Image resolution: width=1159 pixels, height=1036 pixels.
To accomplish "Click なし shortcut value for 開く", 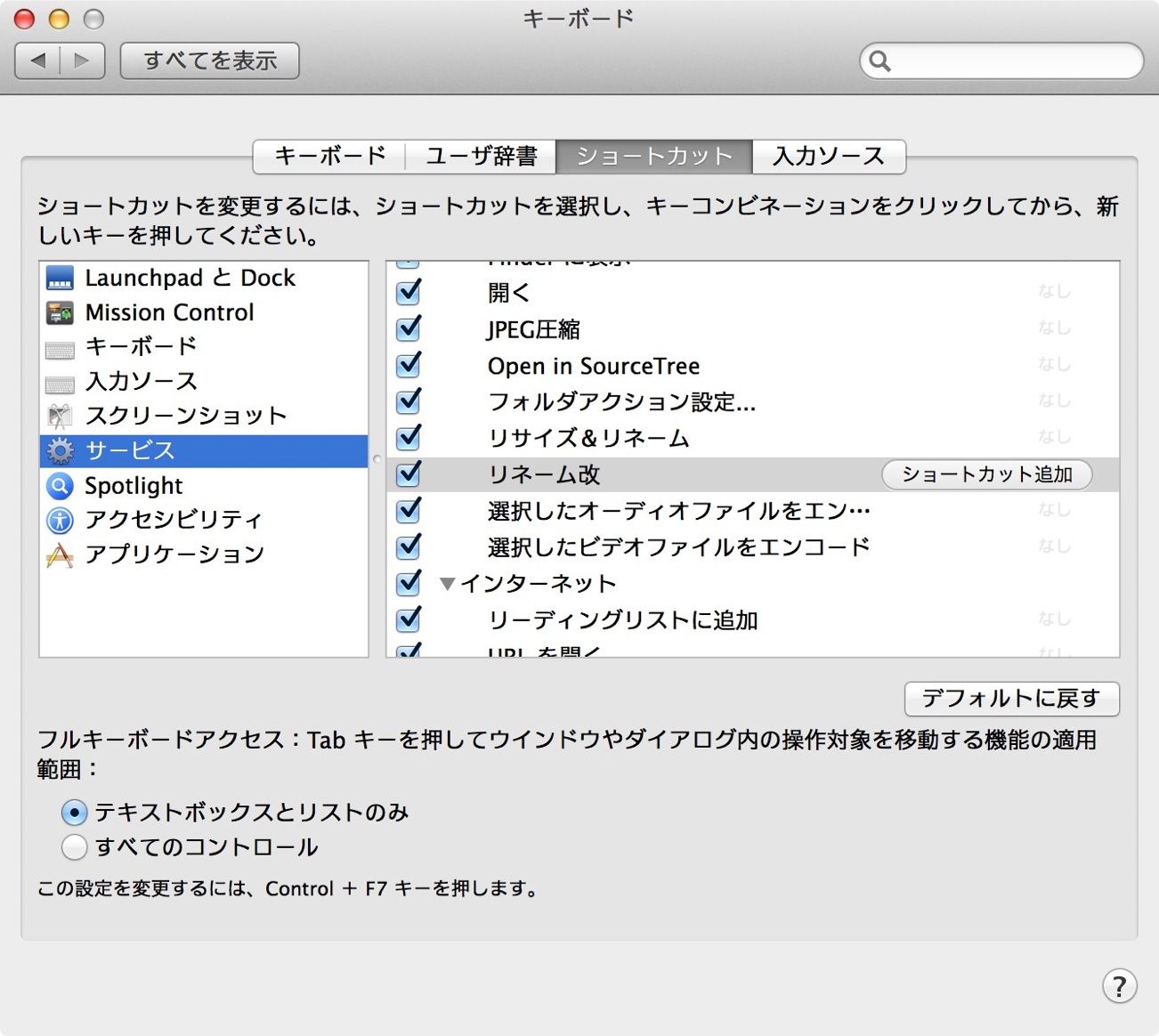I will pyautogui.click(x=1054, y=292).
